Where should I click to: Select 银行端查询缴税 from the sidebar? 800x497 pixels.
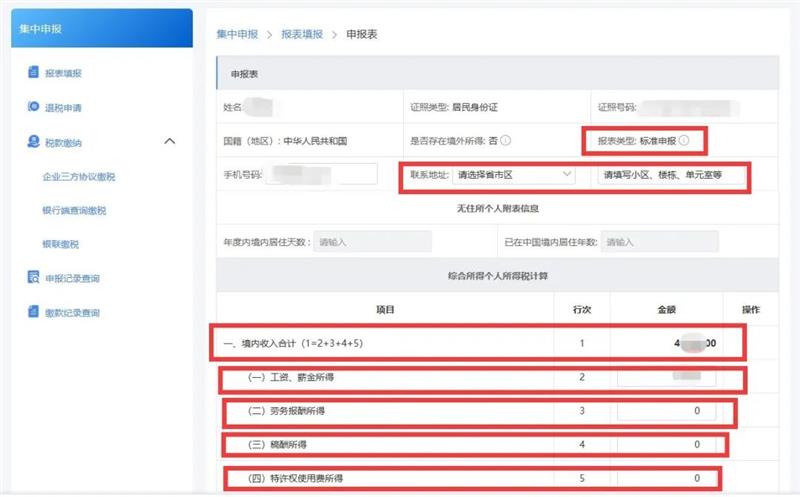pos(74,210)
